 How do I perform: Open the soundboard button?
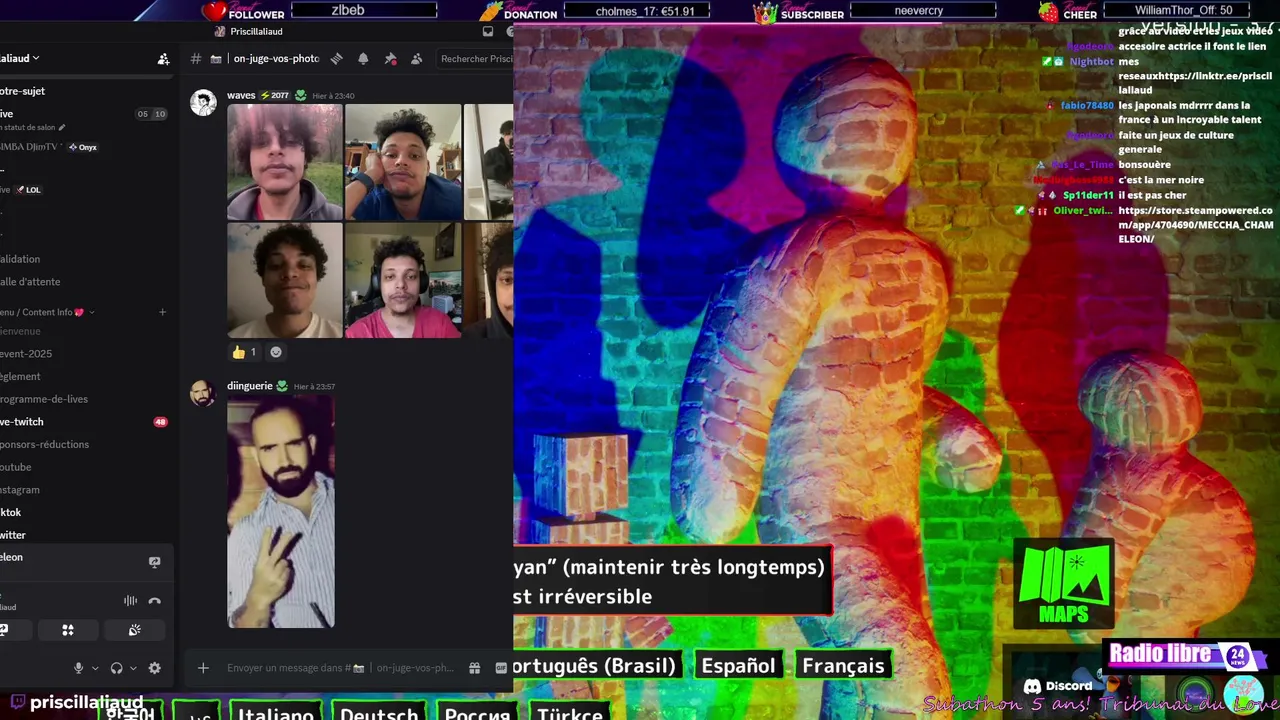point(135,630)
